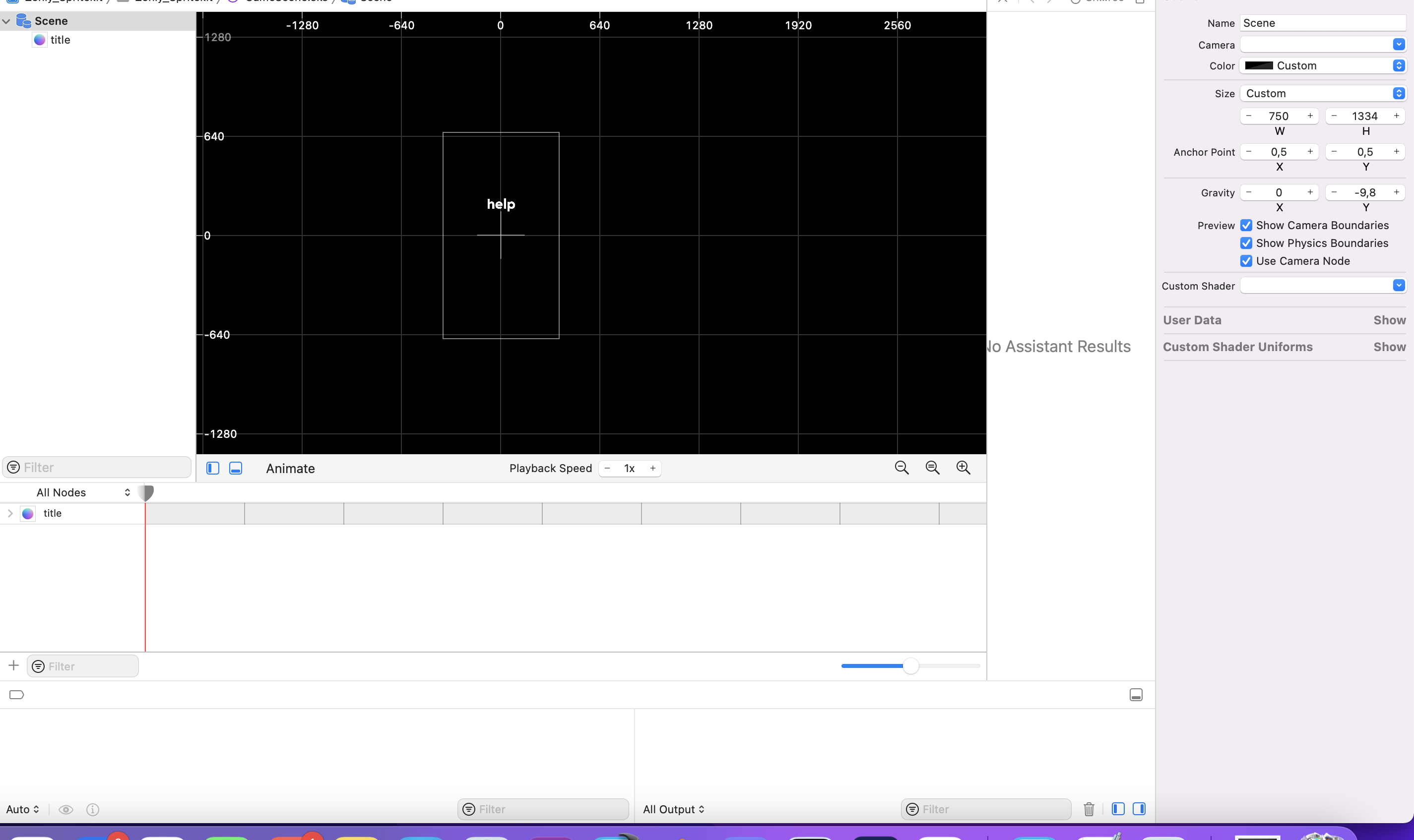
Task: Expand the title row in timeline
Action: click(x=10, y=513)
